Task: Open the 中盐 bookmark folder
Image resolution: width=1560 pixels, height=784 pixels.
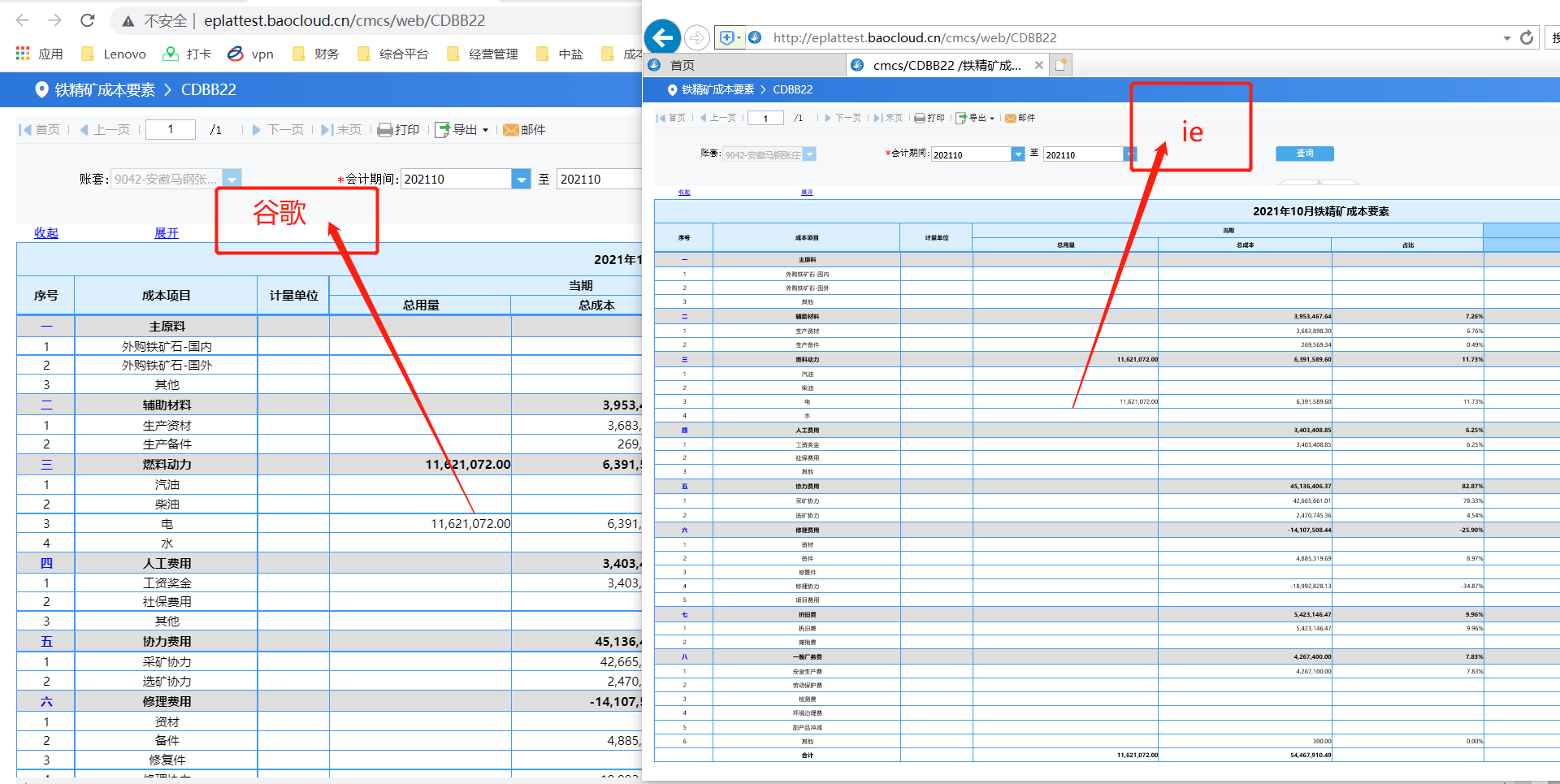Action: [560, 54]
